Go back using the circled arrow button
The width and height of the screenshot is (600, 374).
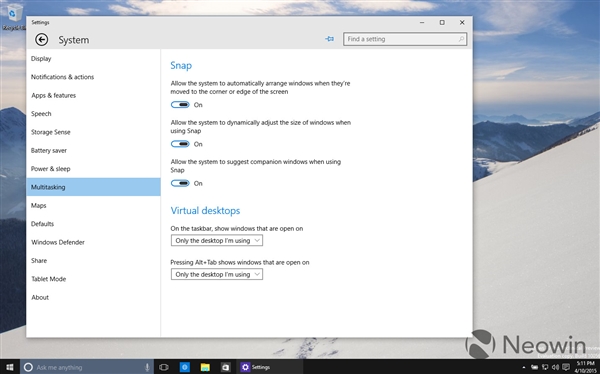coord(41,39)
